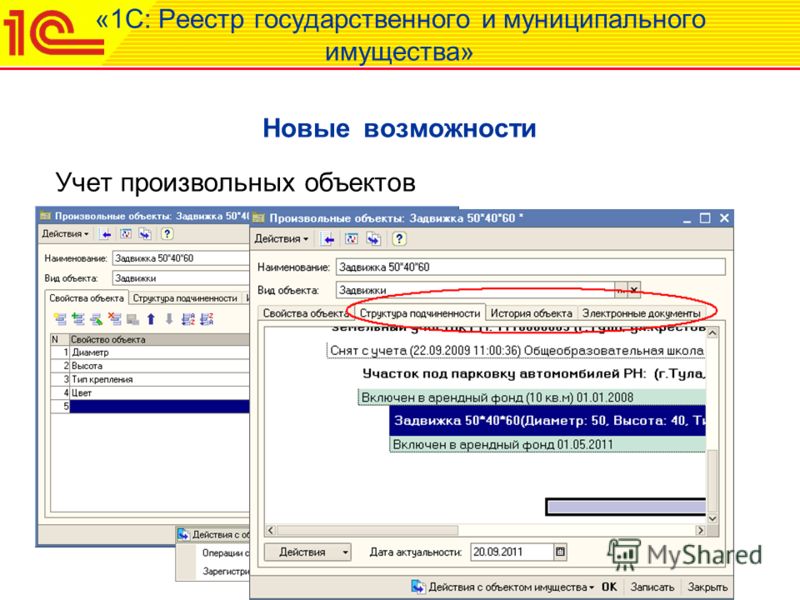Screen dimensions: 800x600
Task: Click the green pencil row icon in back window
Action: coord(96,319)
